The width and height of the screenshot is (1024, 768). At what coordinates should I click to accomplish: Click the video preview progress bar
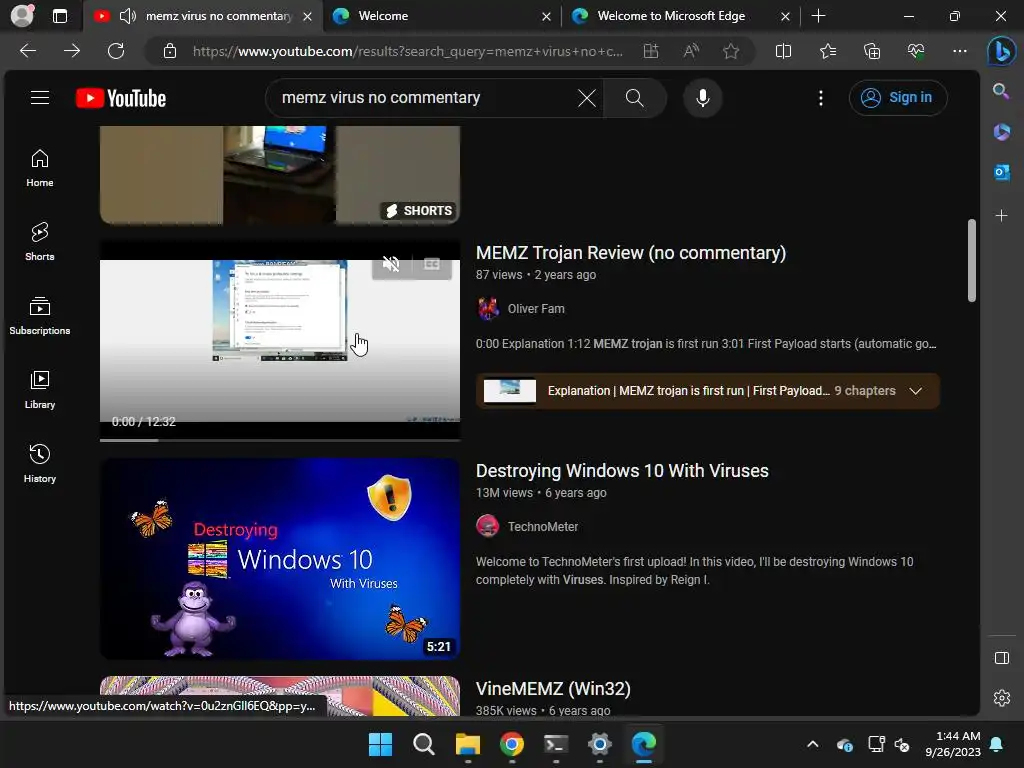pos(280,440)
